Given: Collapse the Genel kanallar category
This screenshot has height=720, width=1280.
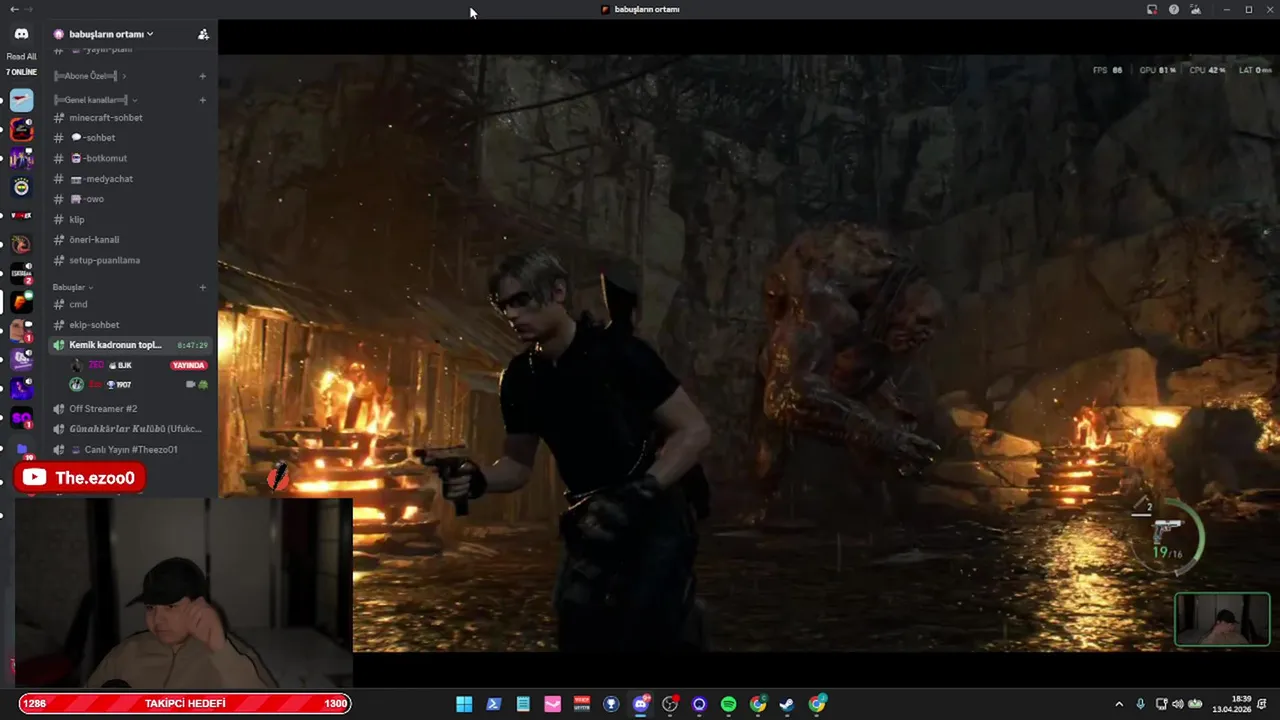Looking at the screenshot, I should (95, 100).
